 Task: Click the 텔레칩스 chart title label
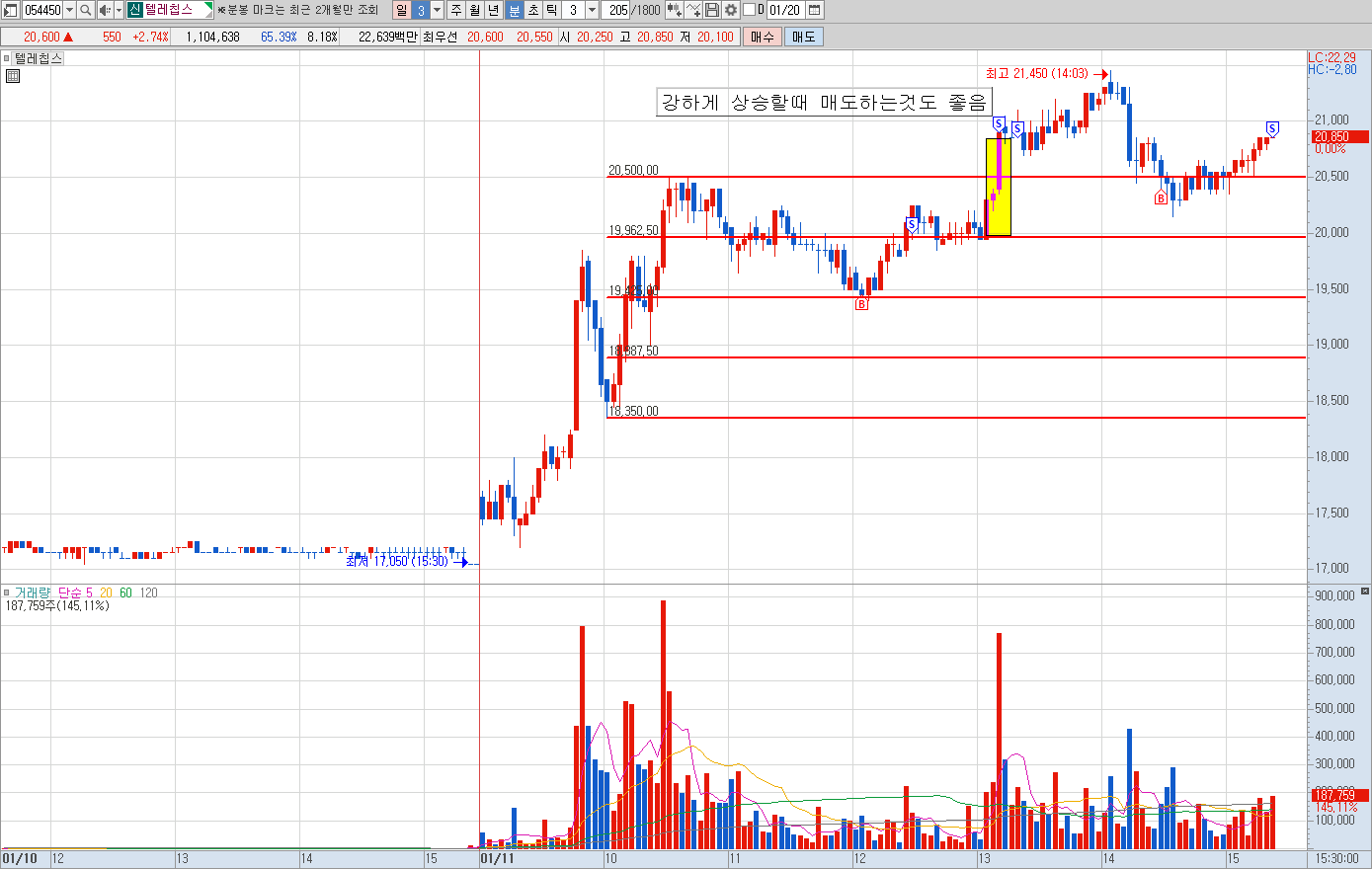click(39, 58)
